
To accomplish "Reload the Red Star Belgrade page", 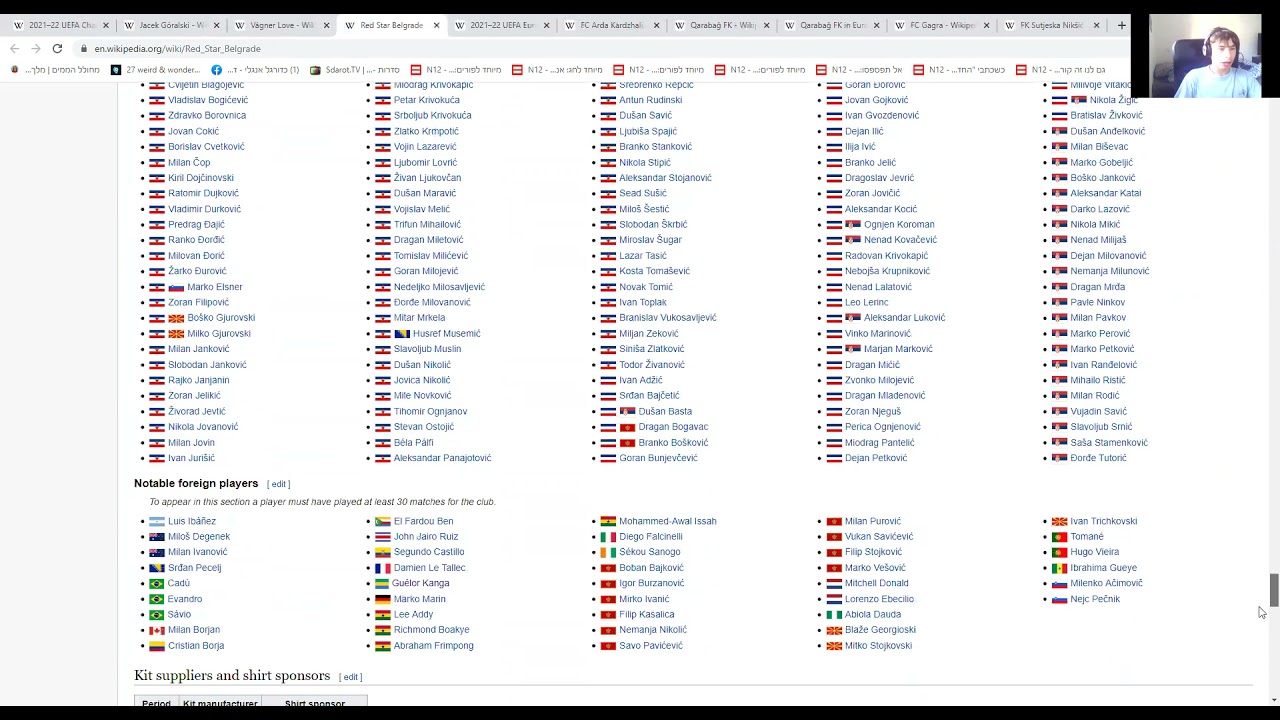I will 57,48.
